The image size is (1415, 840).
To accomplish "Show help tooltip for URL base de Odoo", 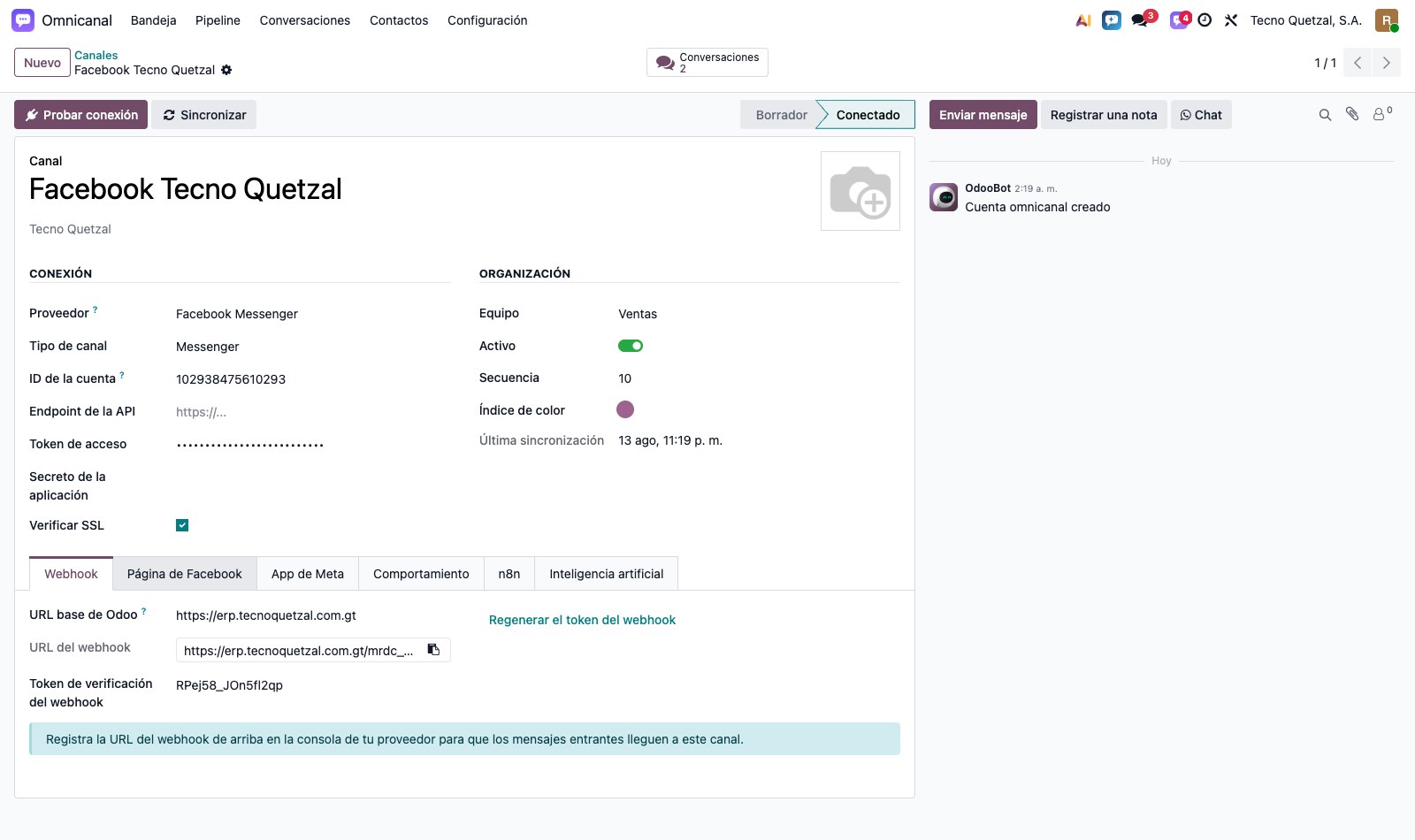I will [144, 611].
